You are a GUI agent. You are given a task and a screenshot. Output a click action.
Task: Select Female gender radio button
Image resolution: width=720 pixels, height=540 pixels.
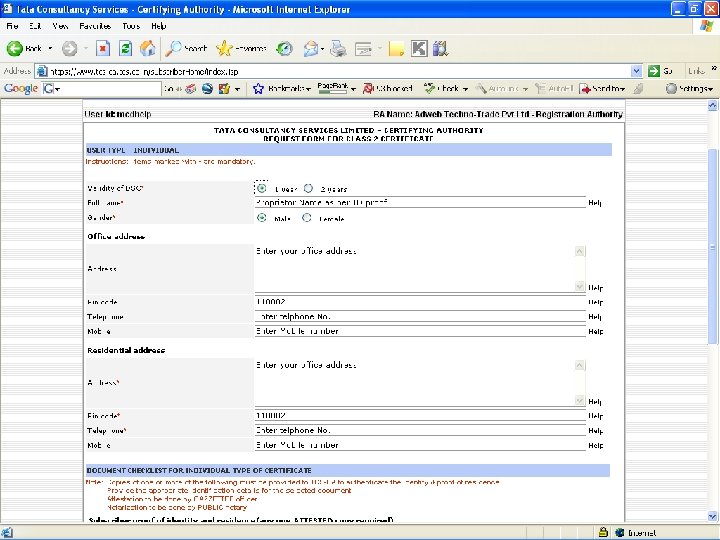click(307, 218)
